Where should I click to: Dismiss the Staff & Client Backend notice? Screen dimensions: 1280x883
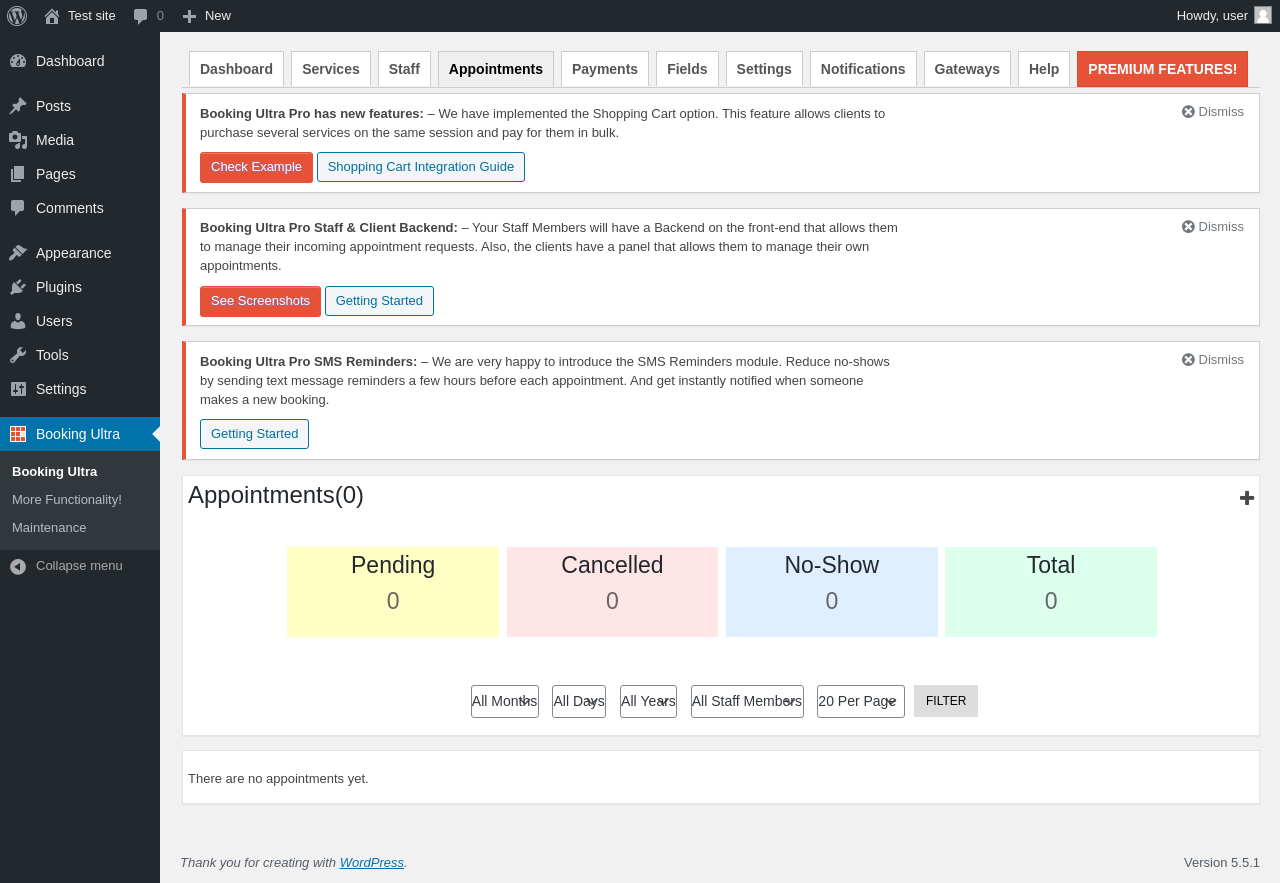1213,227
